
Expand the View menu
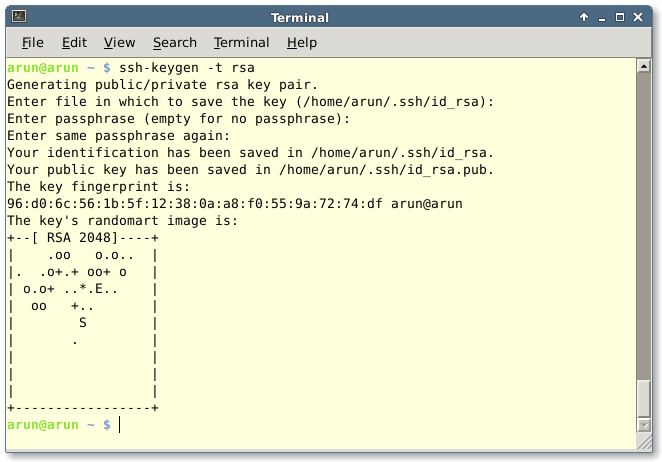coord(119,42)
